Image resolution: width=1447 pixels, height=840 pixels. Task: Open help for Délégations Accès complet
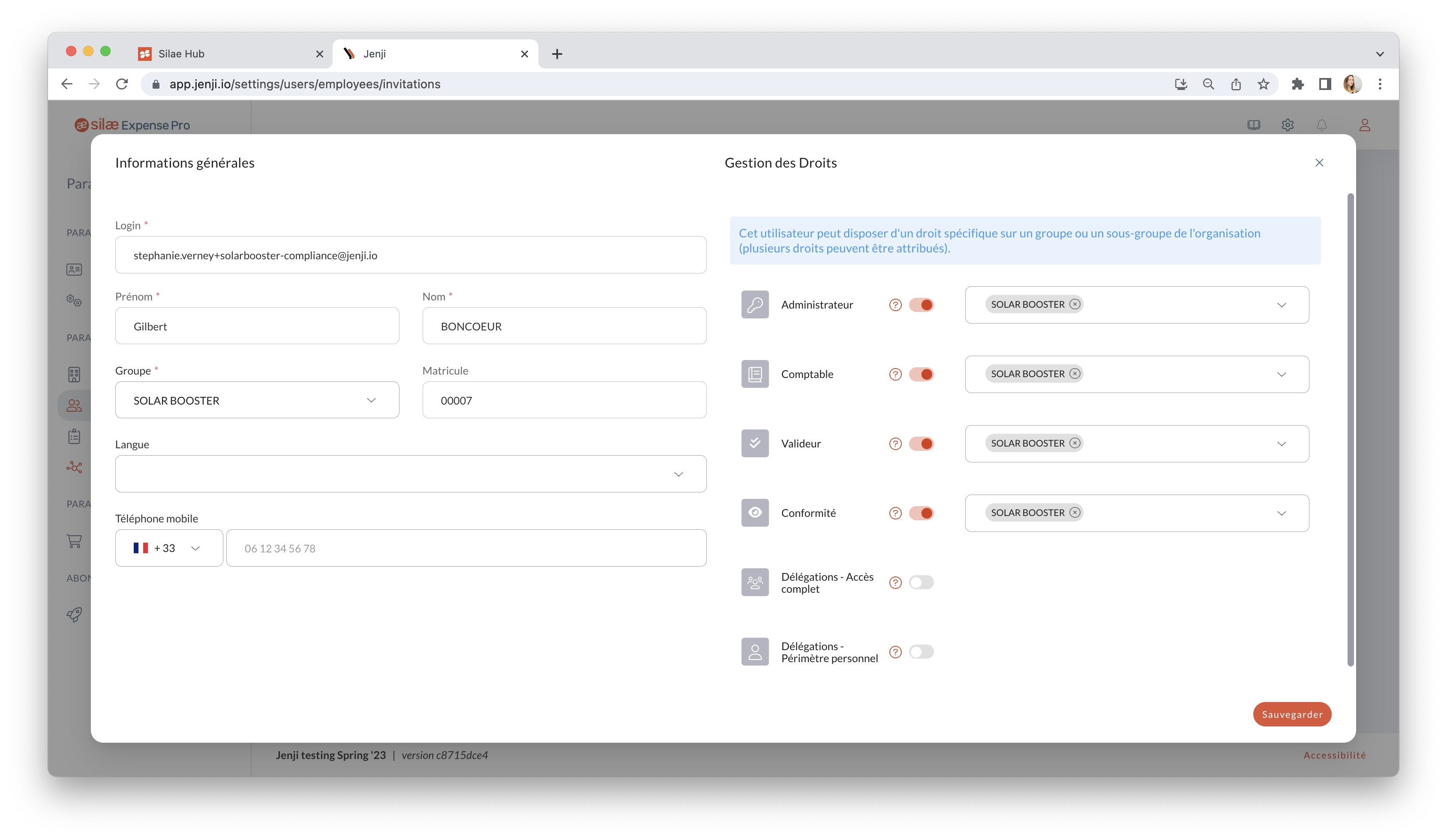coord(895,583)
